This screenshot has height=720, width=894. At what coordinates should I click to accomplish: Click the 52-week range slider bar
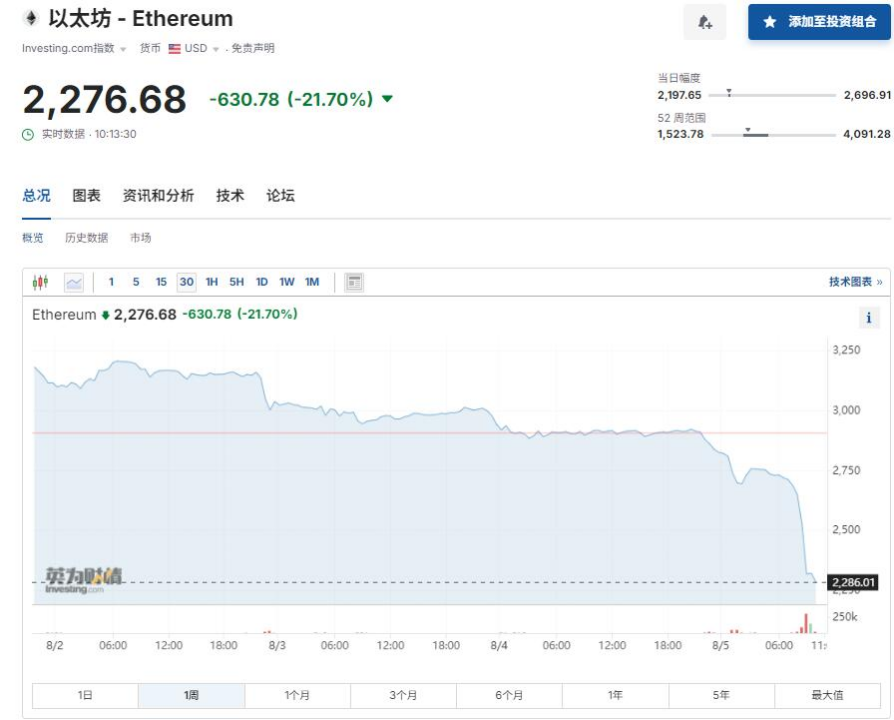point(772,134)
